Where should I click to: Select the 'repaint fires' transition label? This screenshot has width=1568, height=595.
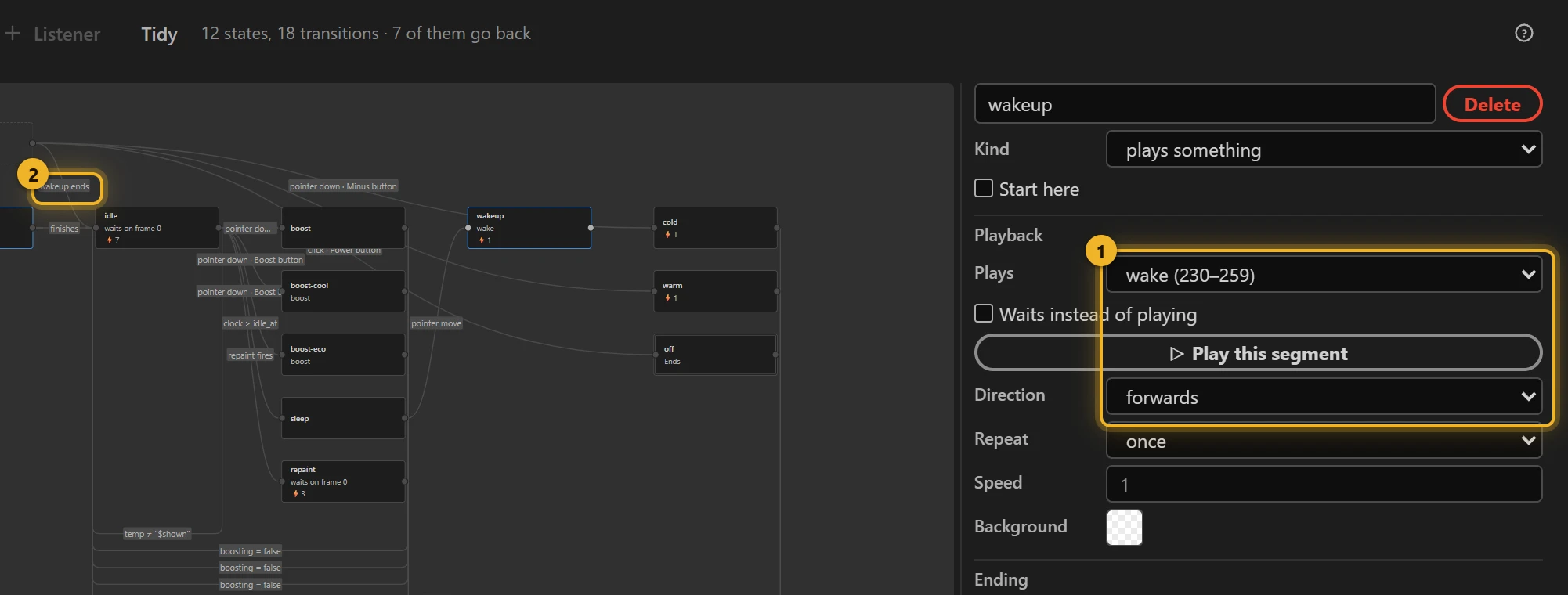pyautogui.click(x=250, y=355)
